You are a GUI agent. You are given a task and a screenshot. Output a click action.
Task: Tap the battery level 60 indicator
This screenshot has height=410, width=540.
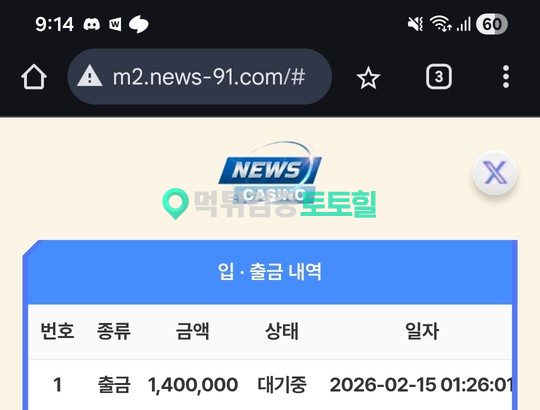coord(491,24)
